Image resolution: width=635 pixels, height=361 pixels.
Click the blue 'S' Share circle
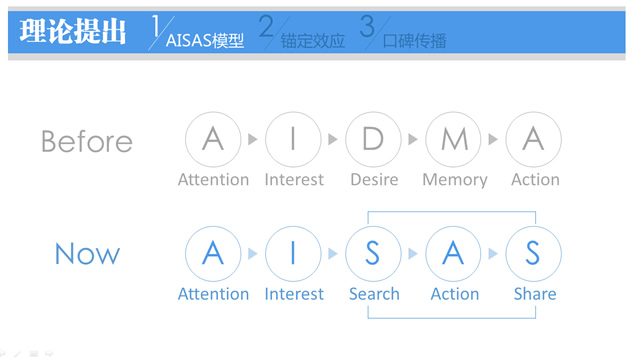533,254
